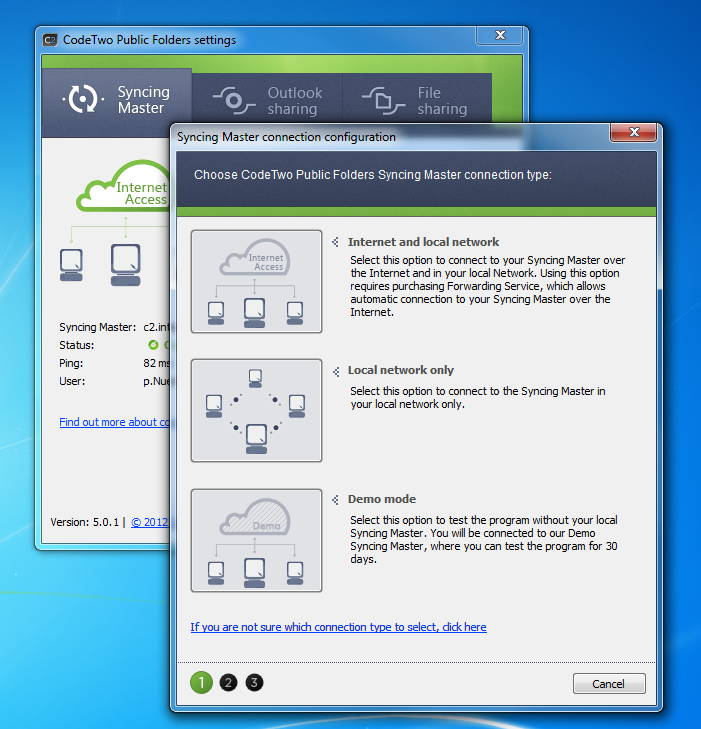Close the CodeTwo Public Folders settings window
The height and width of the screenshot is (729, 701).
coord(500,35)
